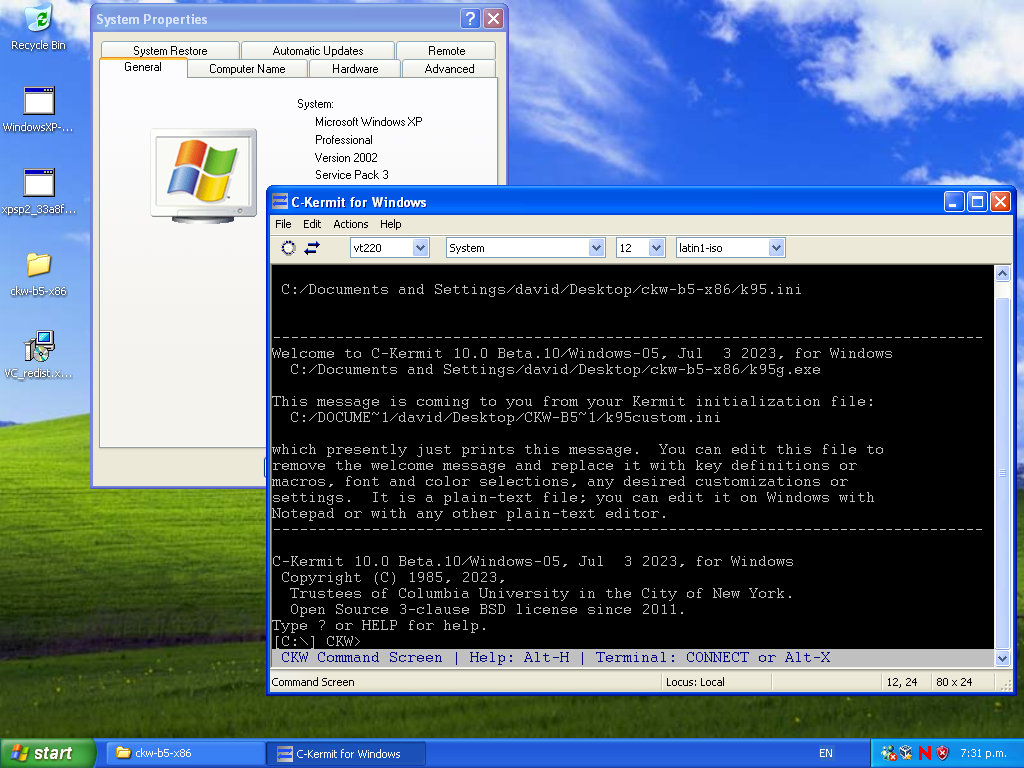1024x768 pixels.
Task: Switch to Computer Name tab
Action: click(247, 69)
